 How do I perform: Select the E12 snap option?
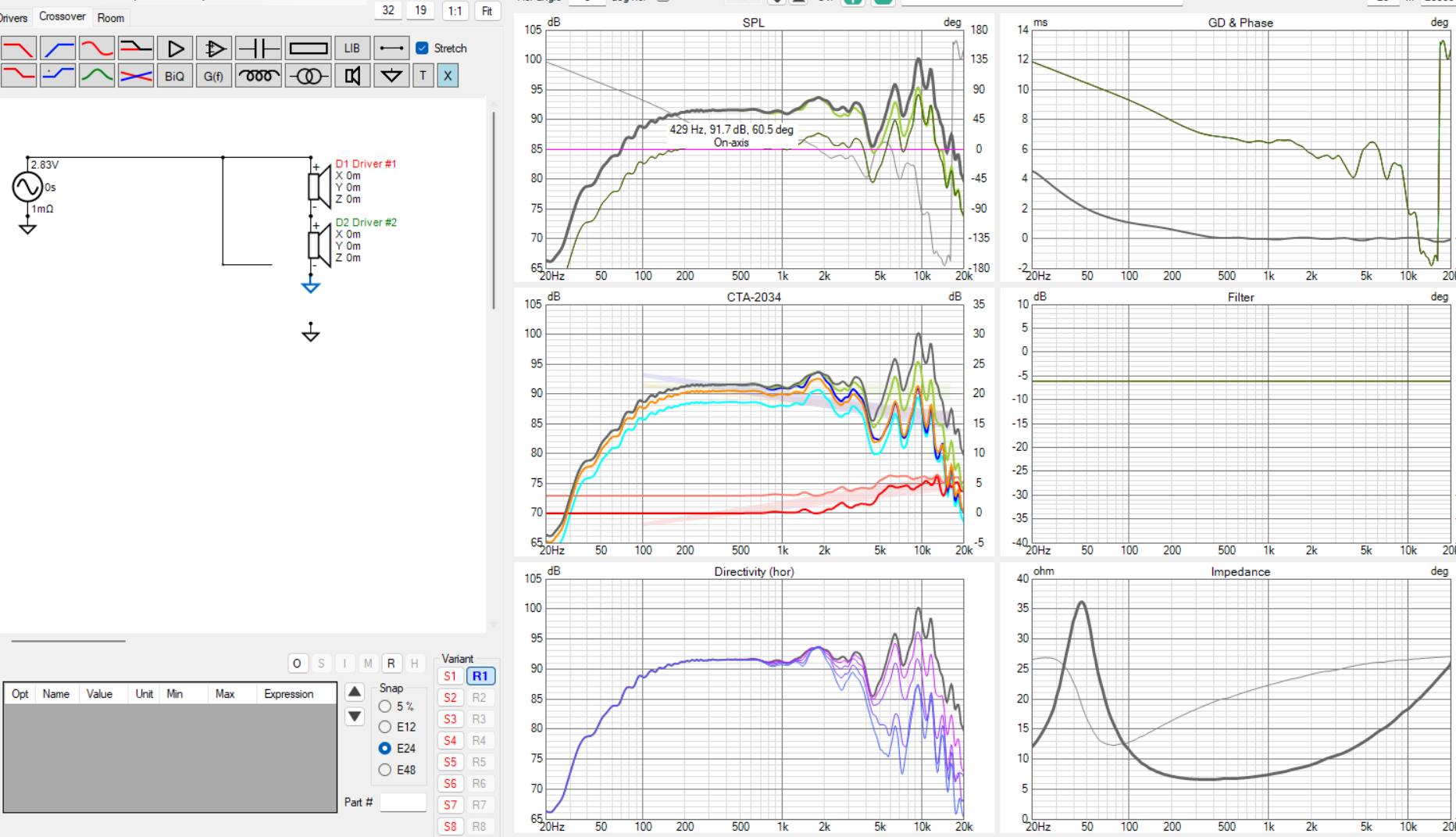pos(385,727)
